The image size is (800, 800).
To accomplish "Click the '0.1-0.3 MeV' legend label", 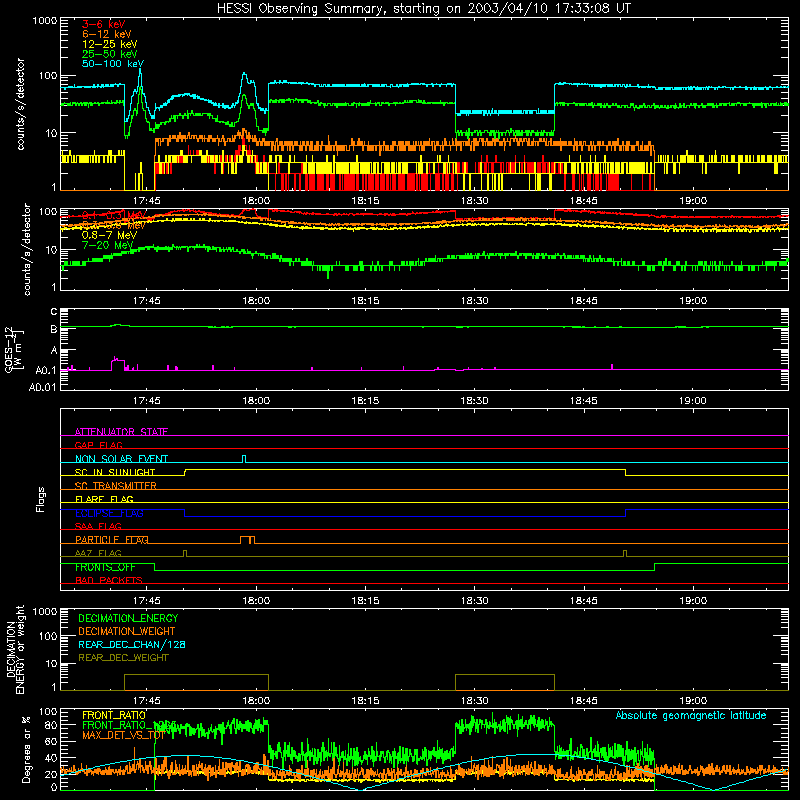I will pos(114,215).
